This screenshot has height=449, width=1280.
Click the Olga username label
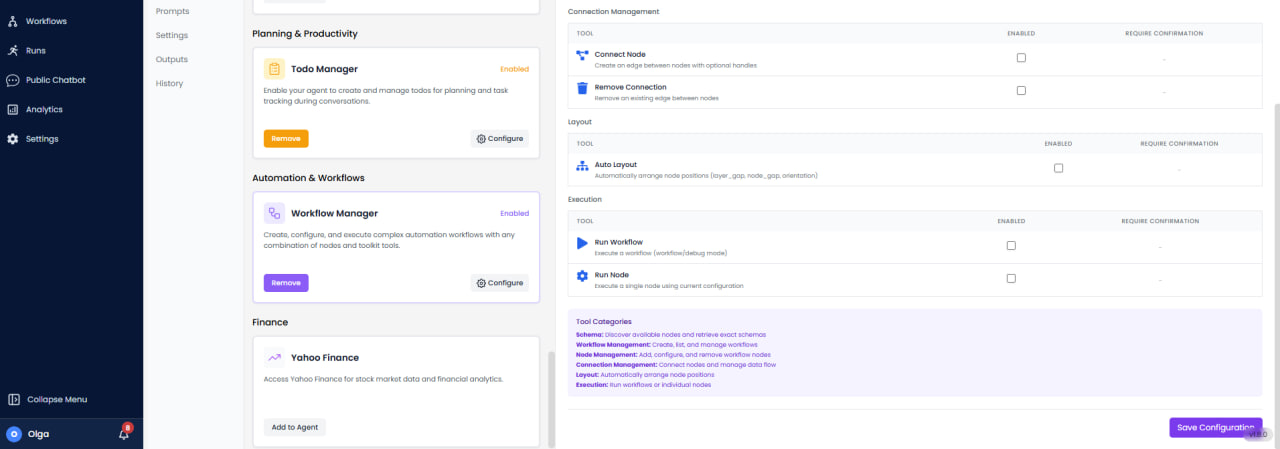[x=38, y=434]
